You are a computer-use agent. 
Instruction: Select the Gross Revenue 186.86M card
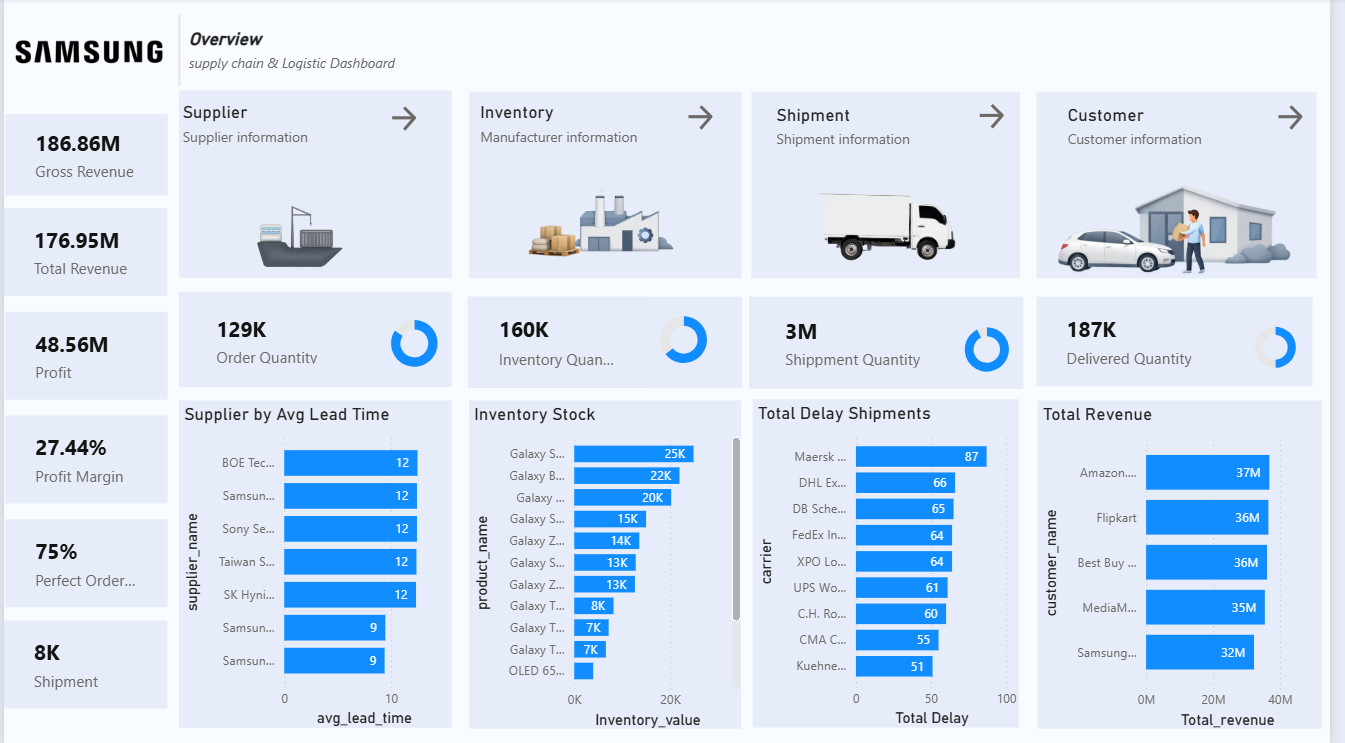pos(86,155)
